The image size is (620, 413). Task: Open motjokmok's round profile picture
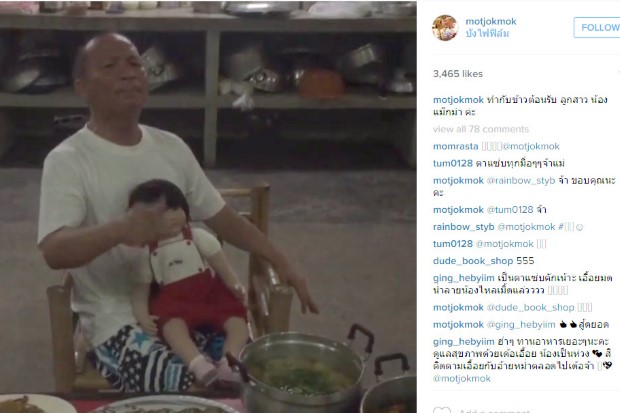[x=445, y=28]
